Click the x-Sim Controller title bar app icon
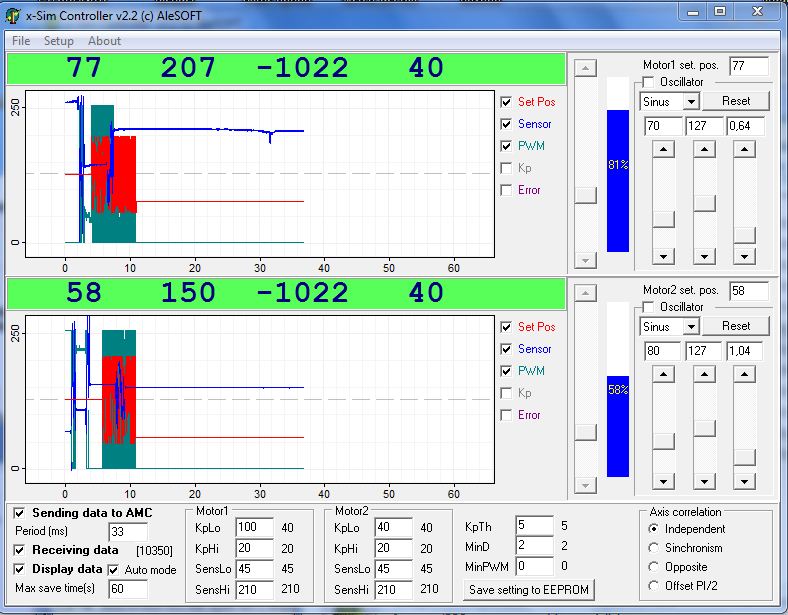Viewport: 788px width, 615px height. 13,16
